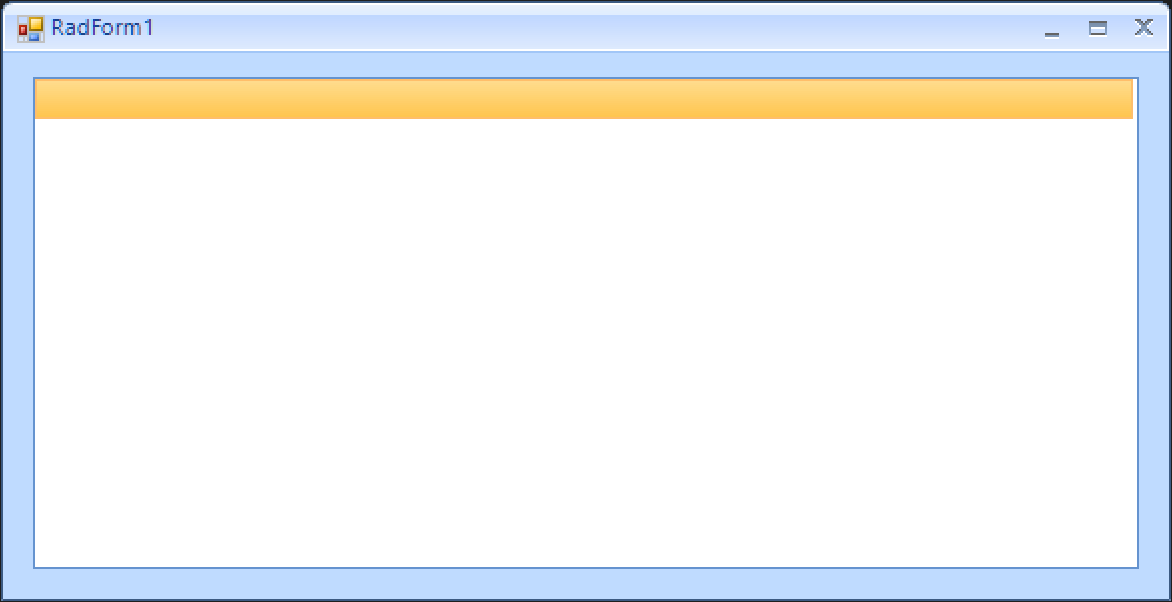1172x602 pixels.
Task: Click the first item in the list control
Action: pyautogui.click(x=584, y=99)
